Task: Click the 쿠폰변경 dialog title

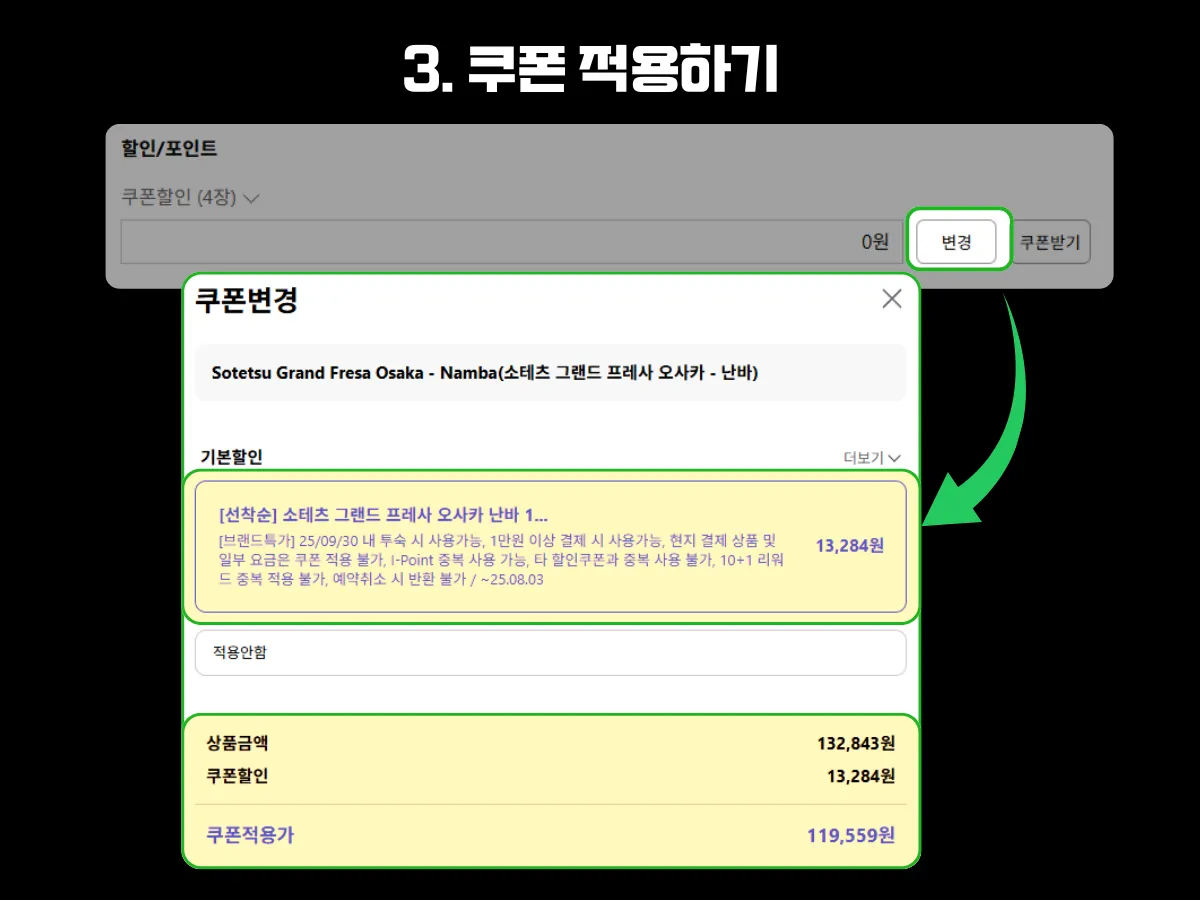Action: point(246,300)
